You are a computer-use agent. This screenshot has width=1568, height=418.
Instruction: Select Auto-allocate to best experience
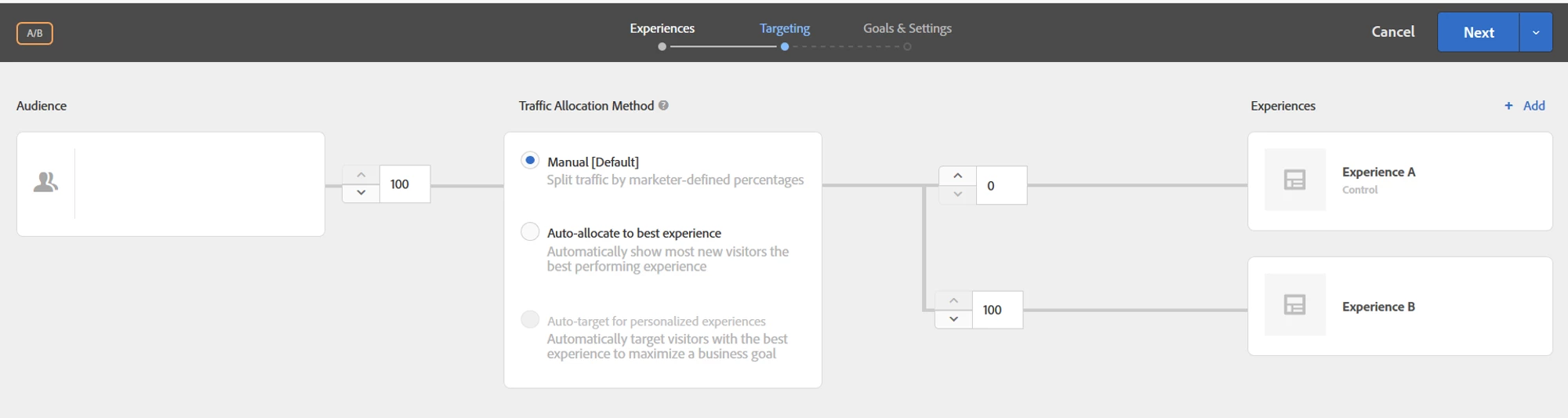click(x=530, y=232)
